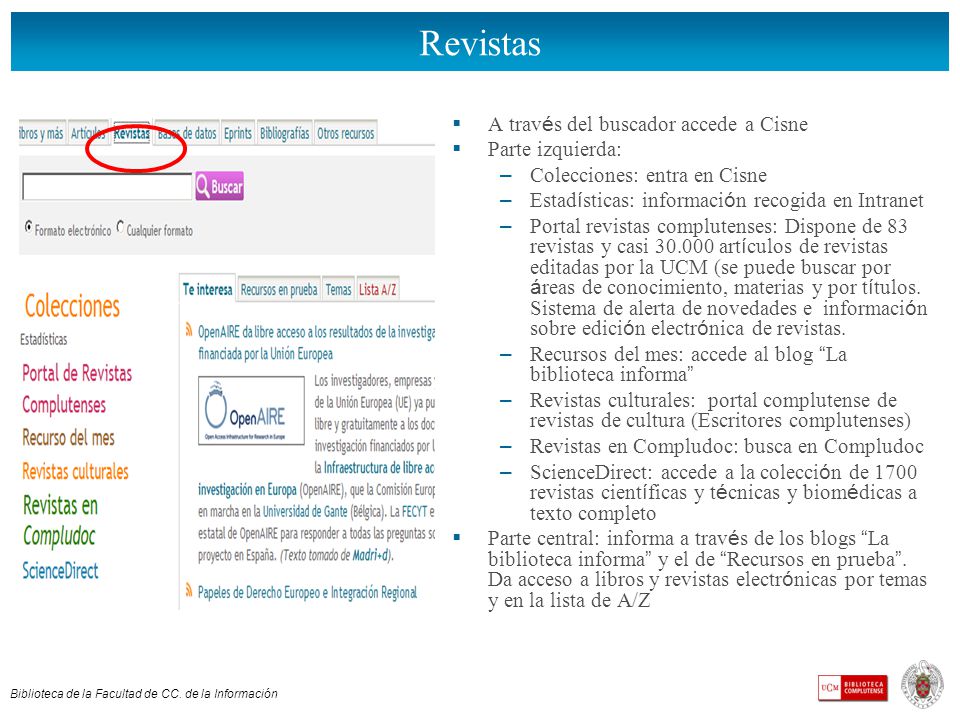Switch to the Eprints tab
Screen dimensions: 960x720
(238, 133)
